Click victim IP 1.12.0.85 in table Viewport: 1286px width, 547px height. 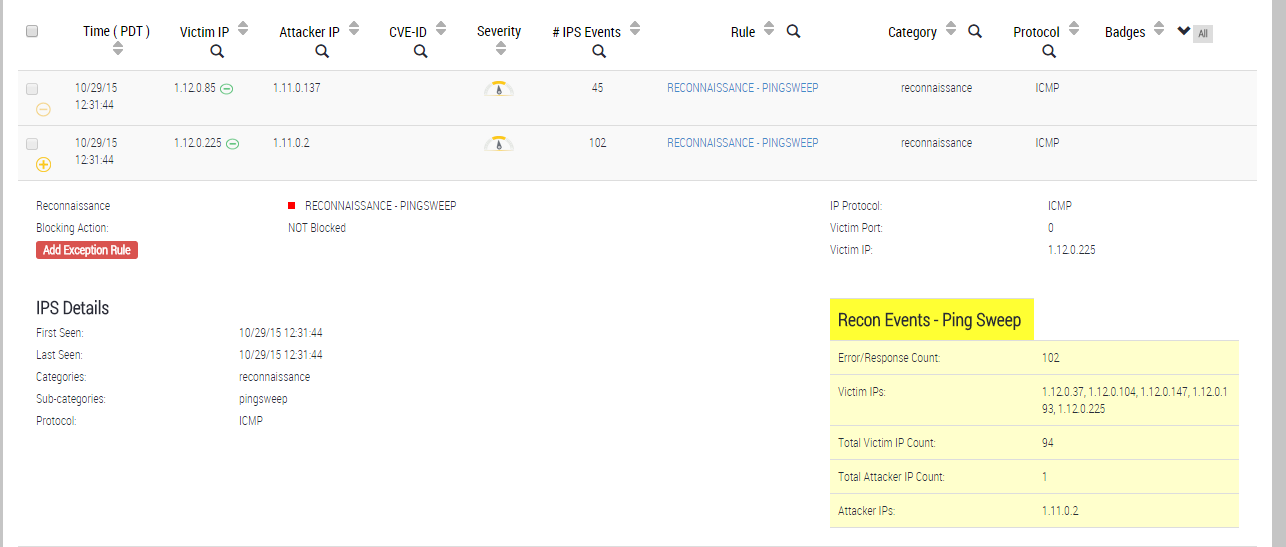pos(195,88)
